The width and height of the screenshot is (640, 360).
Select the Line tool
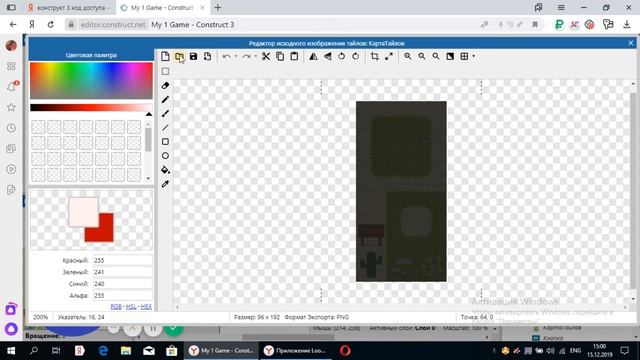click(165, 128)
